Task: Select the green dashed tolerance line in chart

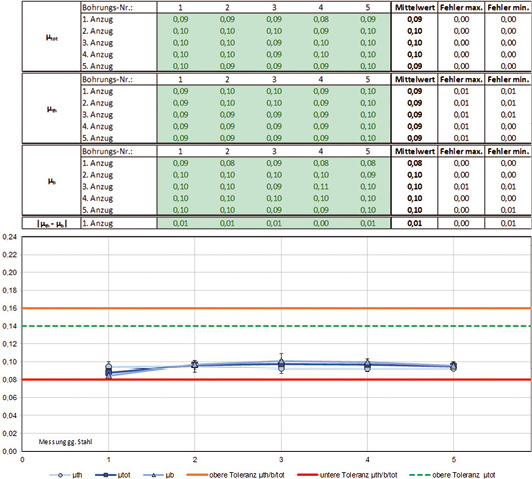Action: 276,326
